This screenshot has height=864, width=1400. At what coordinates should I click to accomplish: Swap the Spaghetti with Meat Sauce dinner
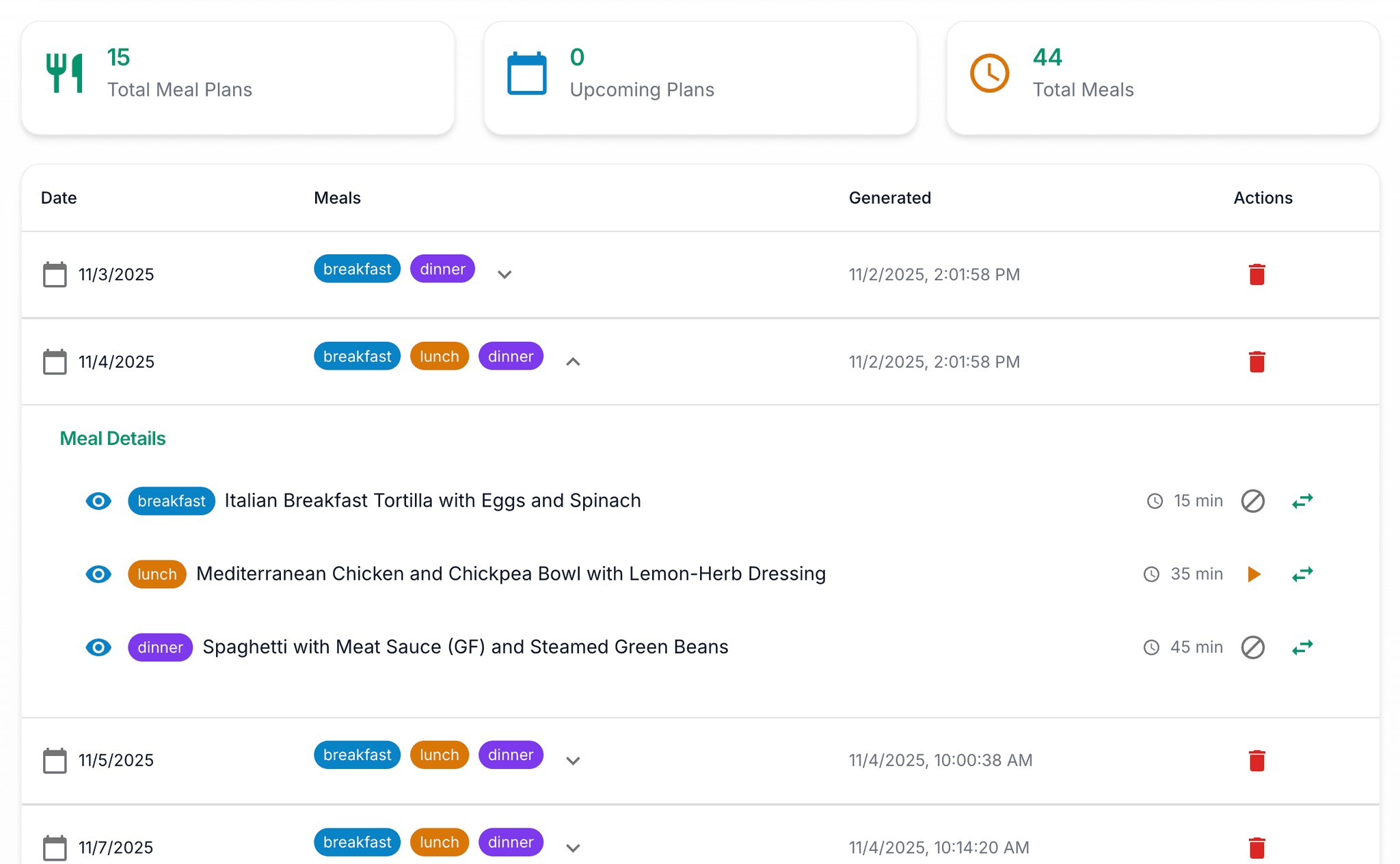pos(1302,647)
